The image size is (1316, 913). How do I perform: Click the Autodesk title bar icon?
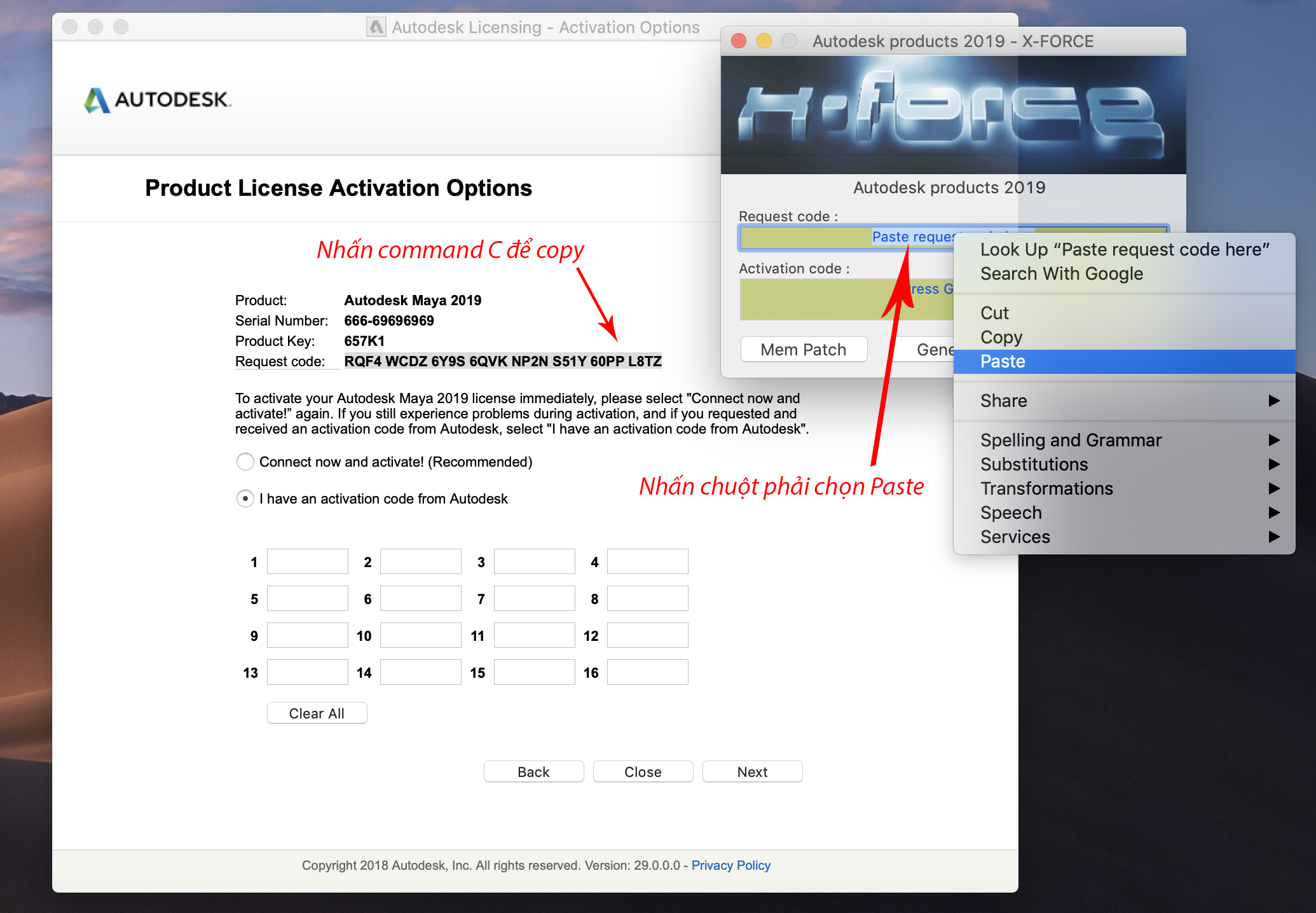376,27
